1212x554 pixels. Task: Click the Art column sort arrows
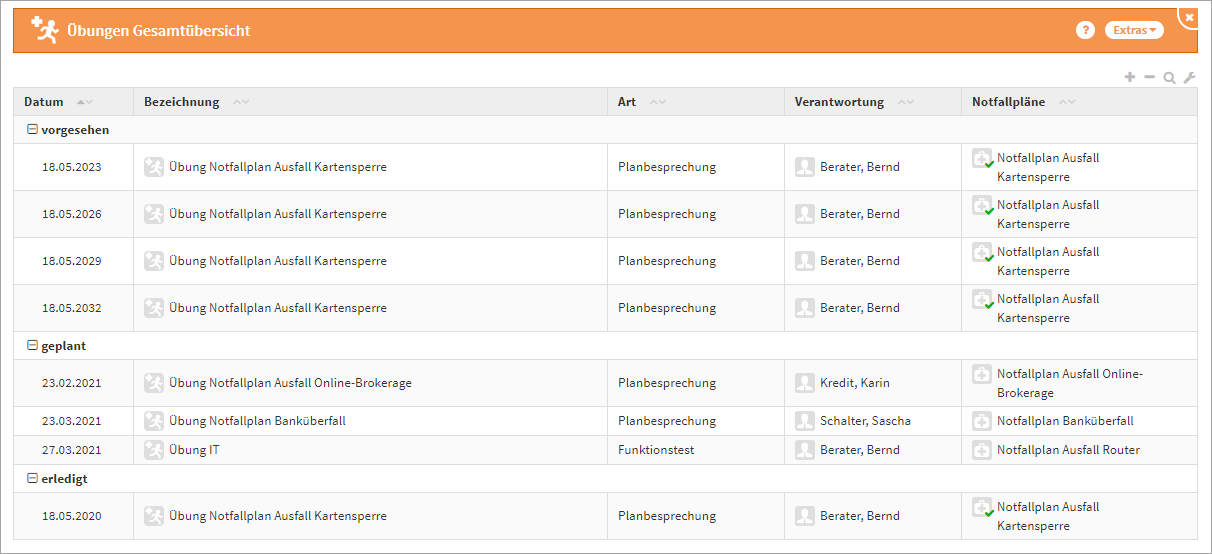point(657,102)
